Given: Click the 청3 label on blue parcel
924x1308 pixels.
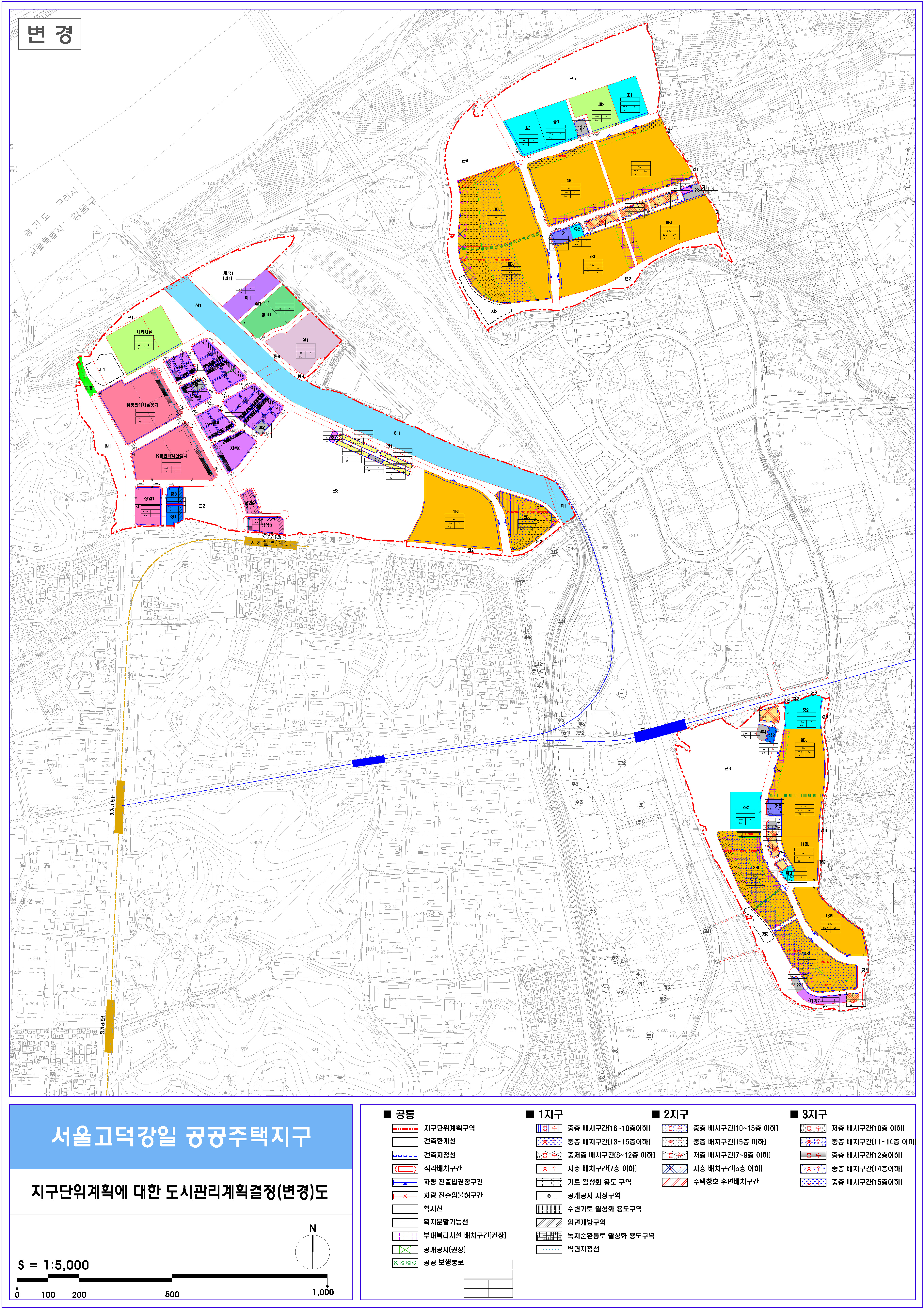Looking at the screenshot, I should [x=174, y=494].
